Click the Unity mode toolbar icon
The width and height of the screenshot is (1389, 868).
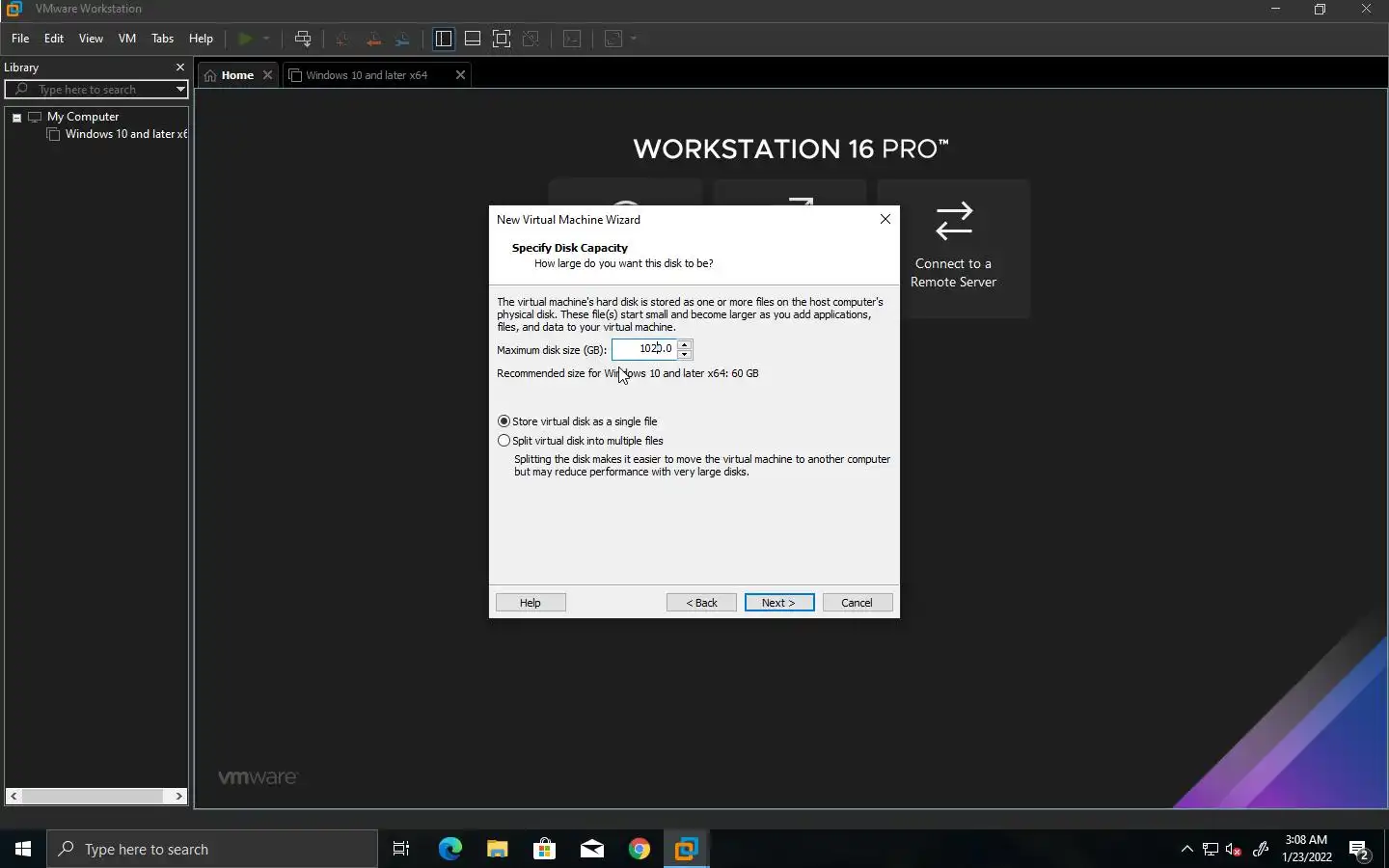point(531,39)
